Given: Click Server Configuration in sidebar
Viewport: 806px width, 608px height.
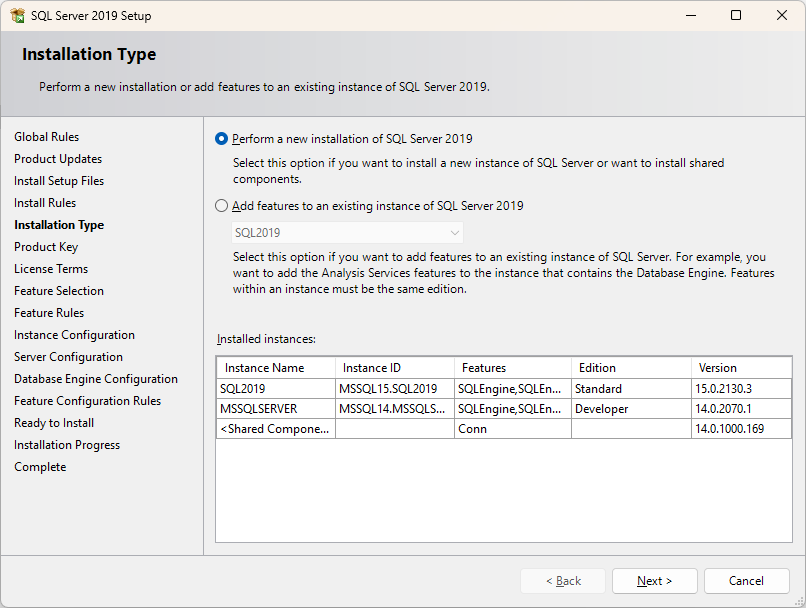Looking at the screenshot, I should coord(68,357).
